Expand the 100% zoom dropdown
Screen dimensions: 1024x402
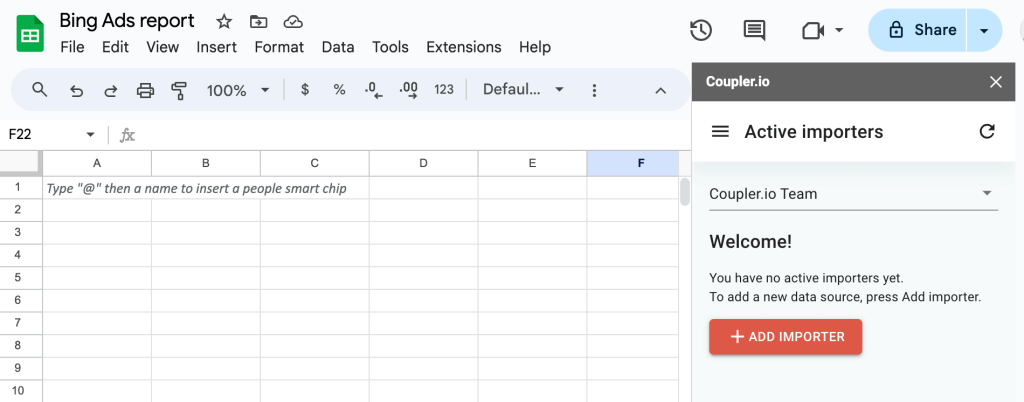[x=238, y=90]
